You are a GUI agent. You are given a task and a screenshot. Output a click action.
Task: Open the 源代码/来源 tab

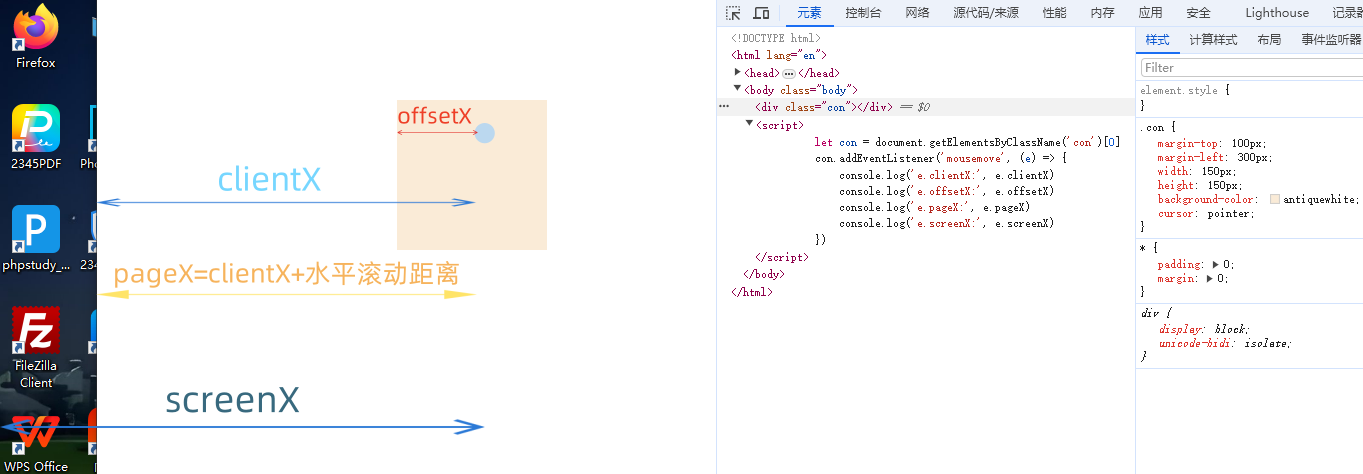point(986,13)
